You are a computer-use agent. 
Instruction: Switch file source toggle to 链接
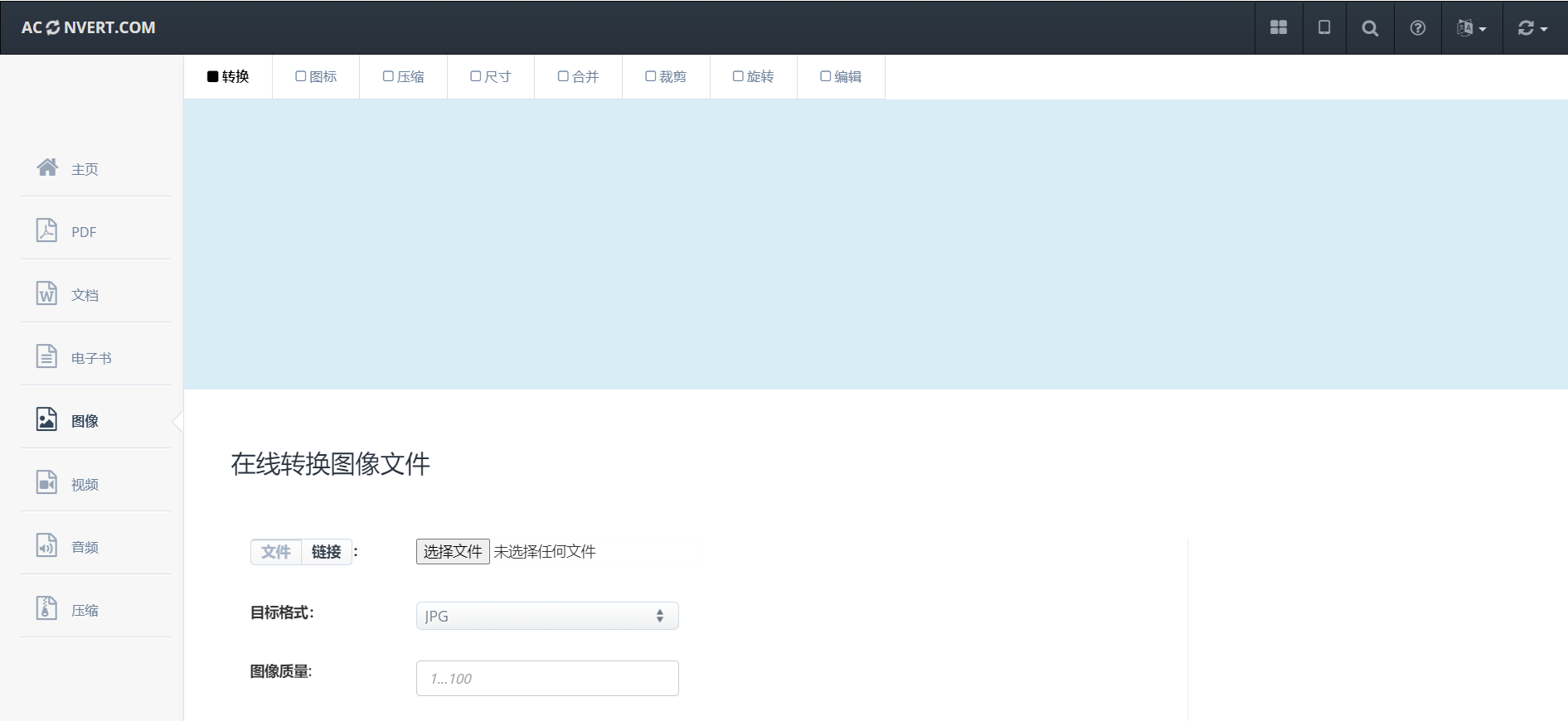point(326,552)
